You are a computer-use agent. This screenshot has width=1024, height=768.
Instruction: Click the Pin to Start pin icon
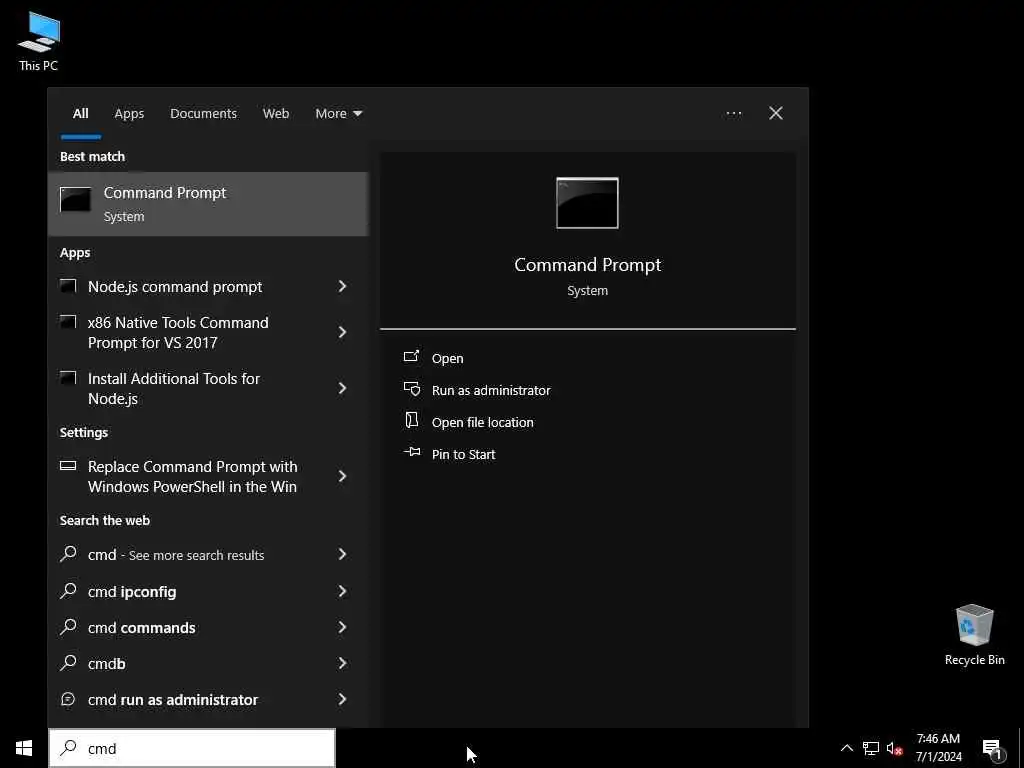(412, 452)
